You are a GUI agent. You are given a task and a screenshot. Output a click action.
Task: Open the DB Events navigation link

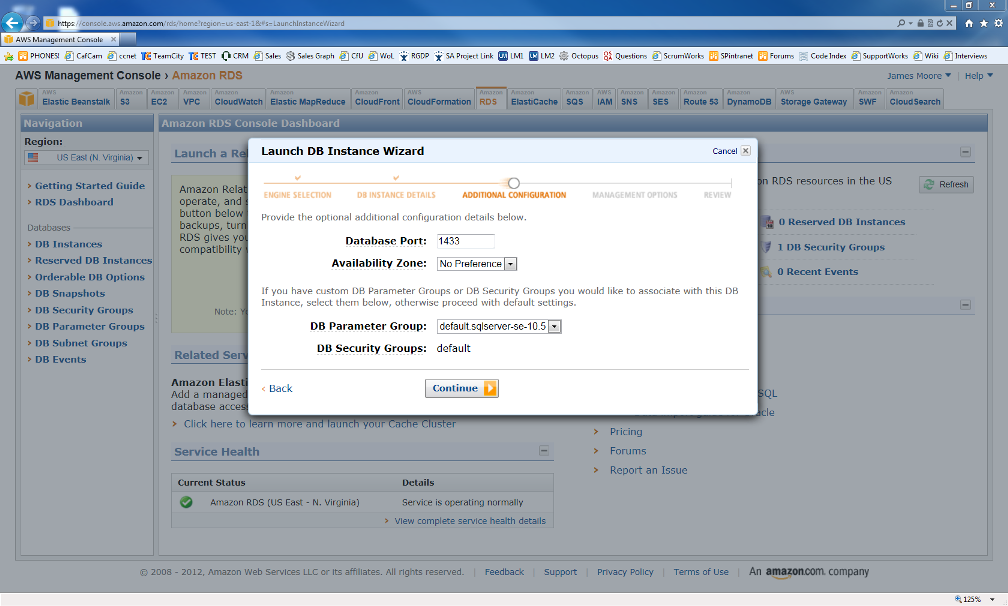pyautogui.click(x=60, y=359)
